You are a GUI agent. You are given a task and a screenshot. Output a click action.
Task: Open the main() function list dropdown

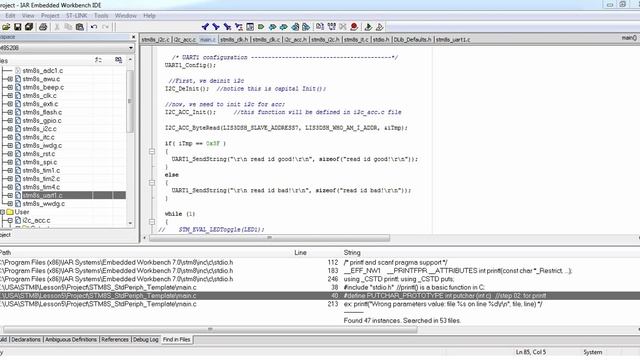pos(629,38)
